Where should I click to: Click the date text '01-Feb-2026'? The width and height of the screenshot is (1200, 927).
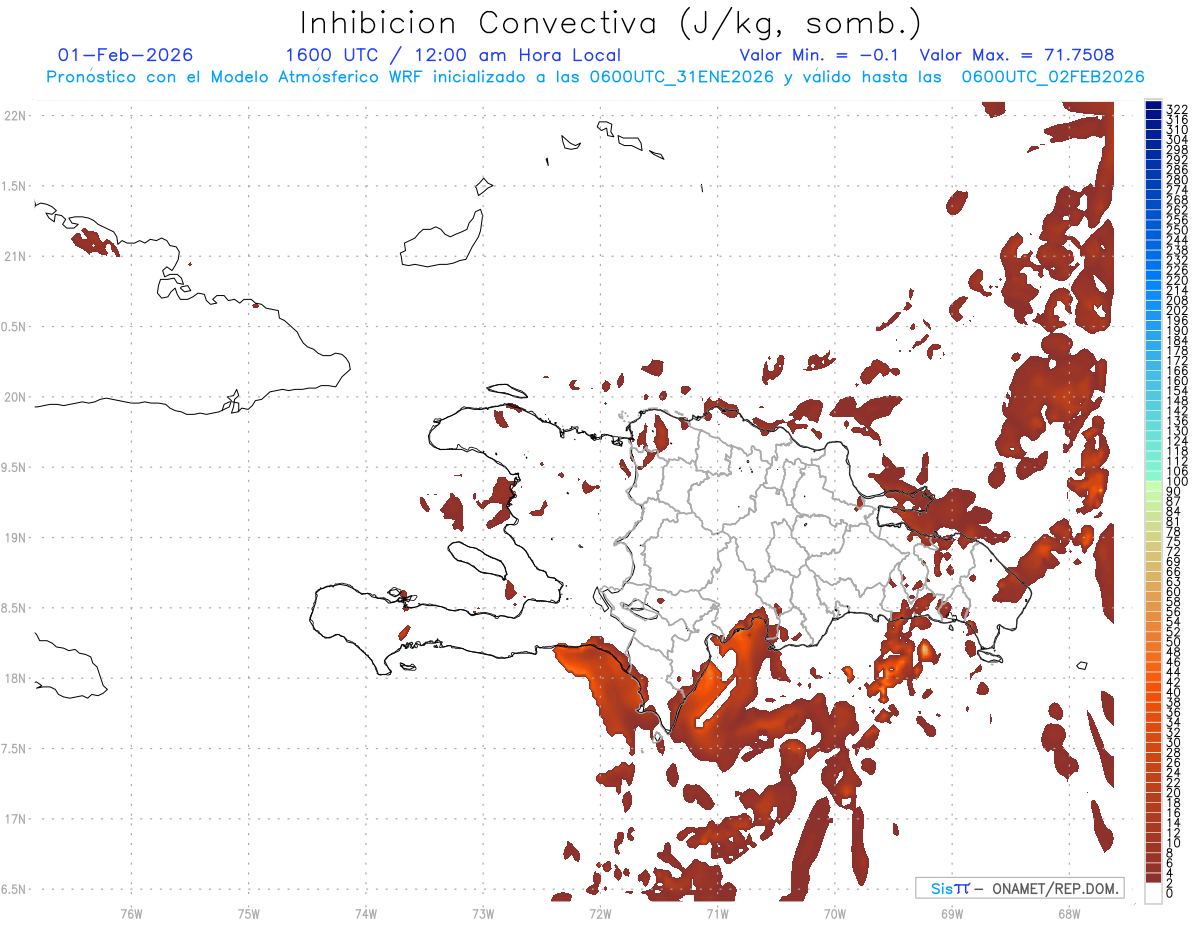pyautogui.click(x=125, y=55)
